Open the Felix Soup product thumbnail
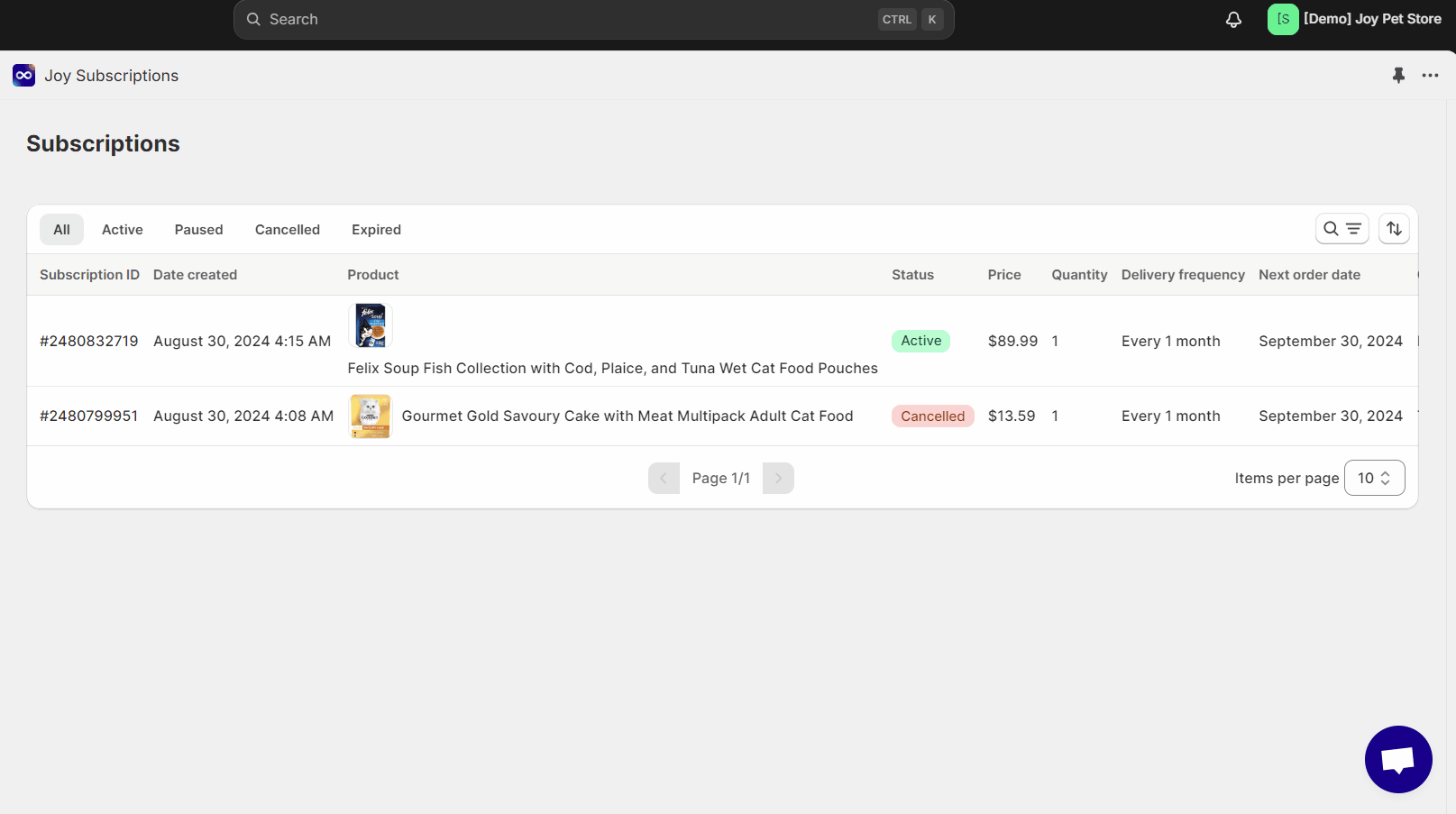1456x814 pixels. [371, 325]
